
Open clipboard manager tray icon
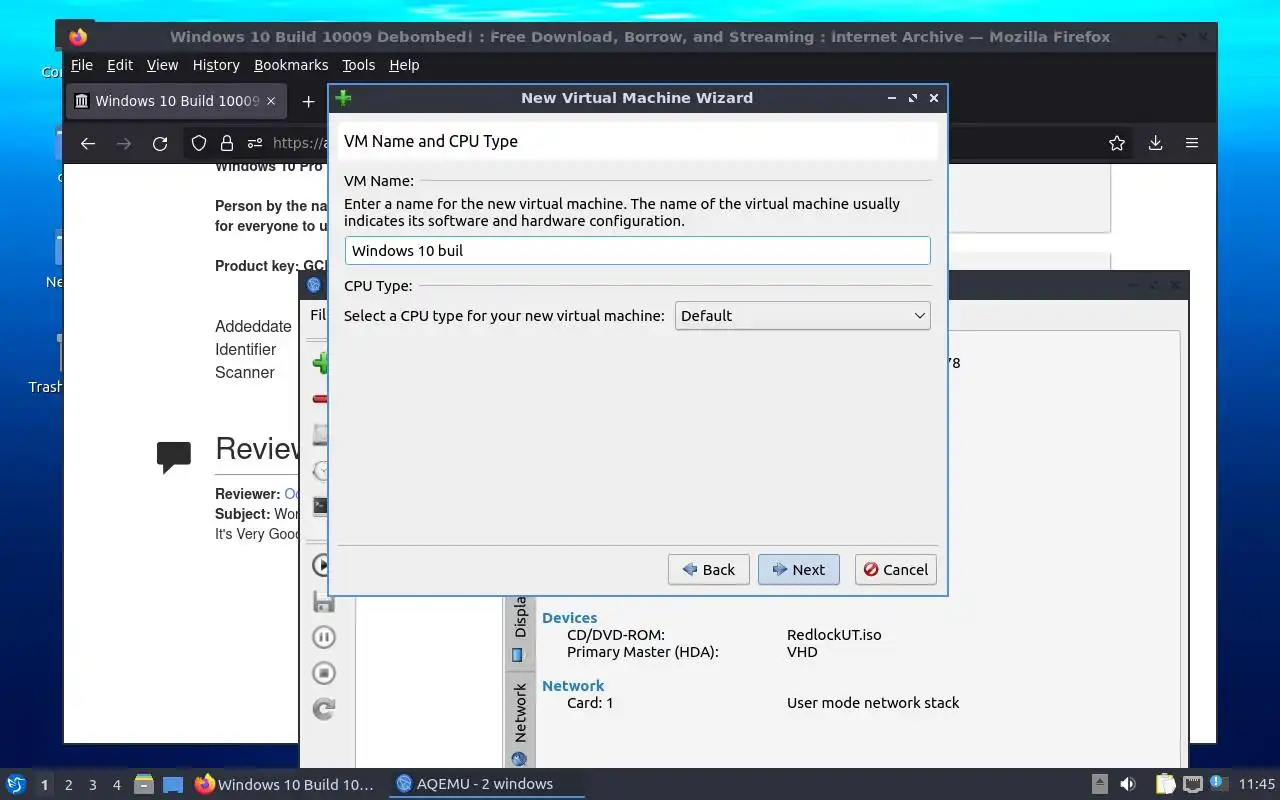[1165, 784]
